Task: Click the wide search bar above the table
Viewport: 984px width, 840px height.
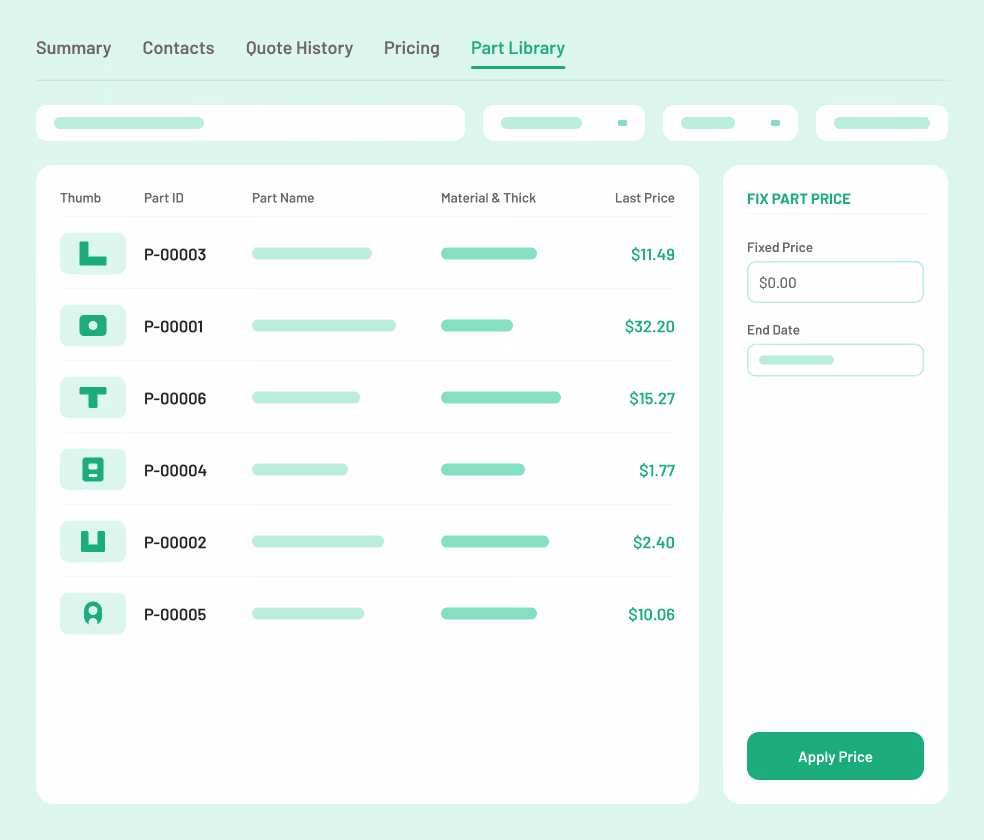Action: click(250, 123)
